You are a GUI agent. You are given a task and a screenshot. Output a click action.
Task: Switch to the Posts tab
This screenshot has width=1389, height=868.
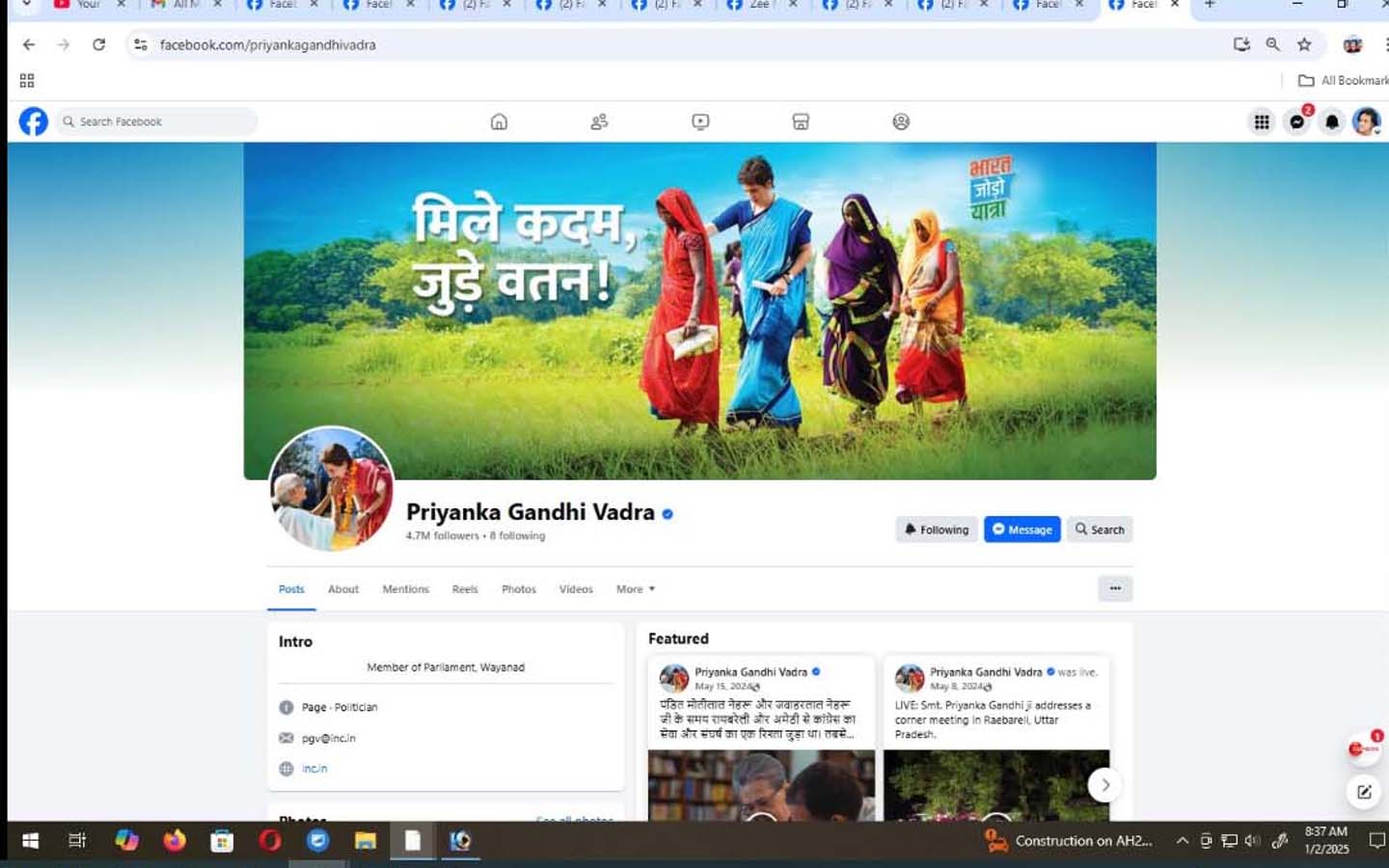tap(291, 589)
